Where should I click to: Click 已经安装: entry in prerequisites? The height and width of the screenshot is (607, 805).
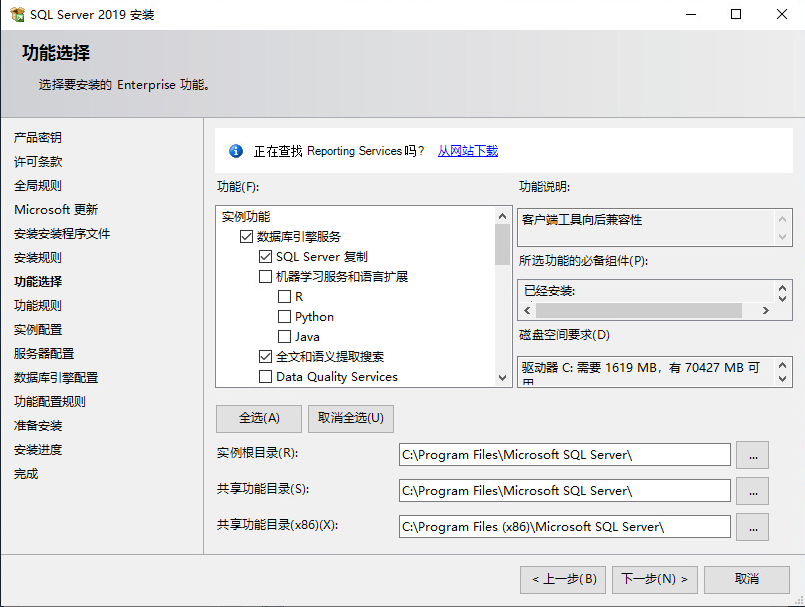549,291
